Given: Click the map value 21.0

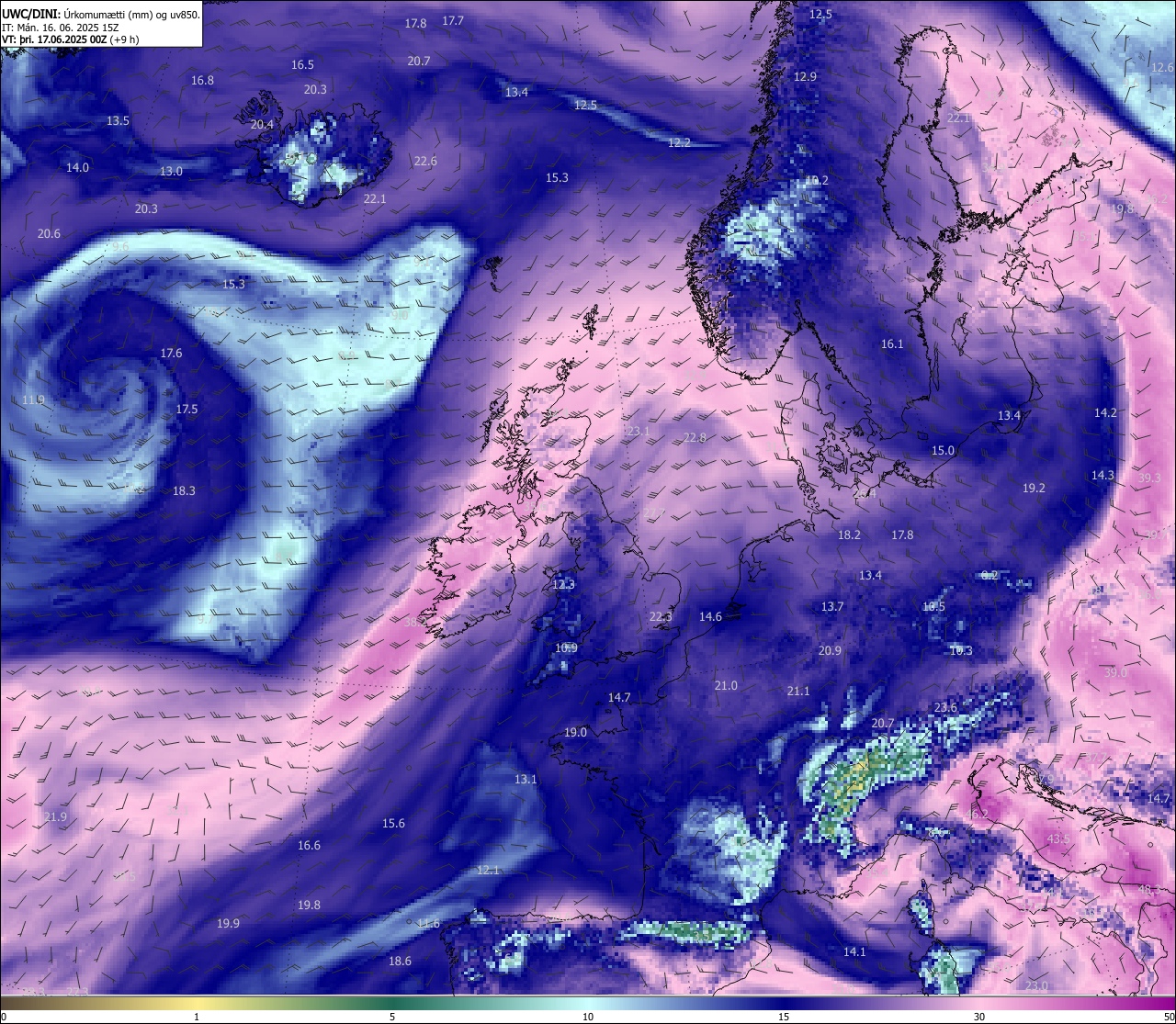Looking at the screenshot, I should 726,685.
